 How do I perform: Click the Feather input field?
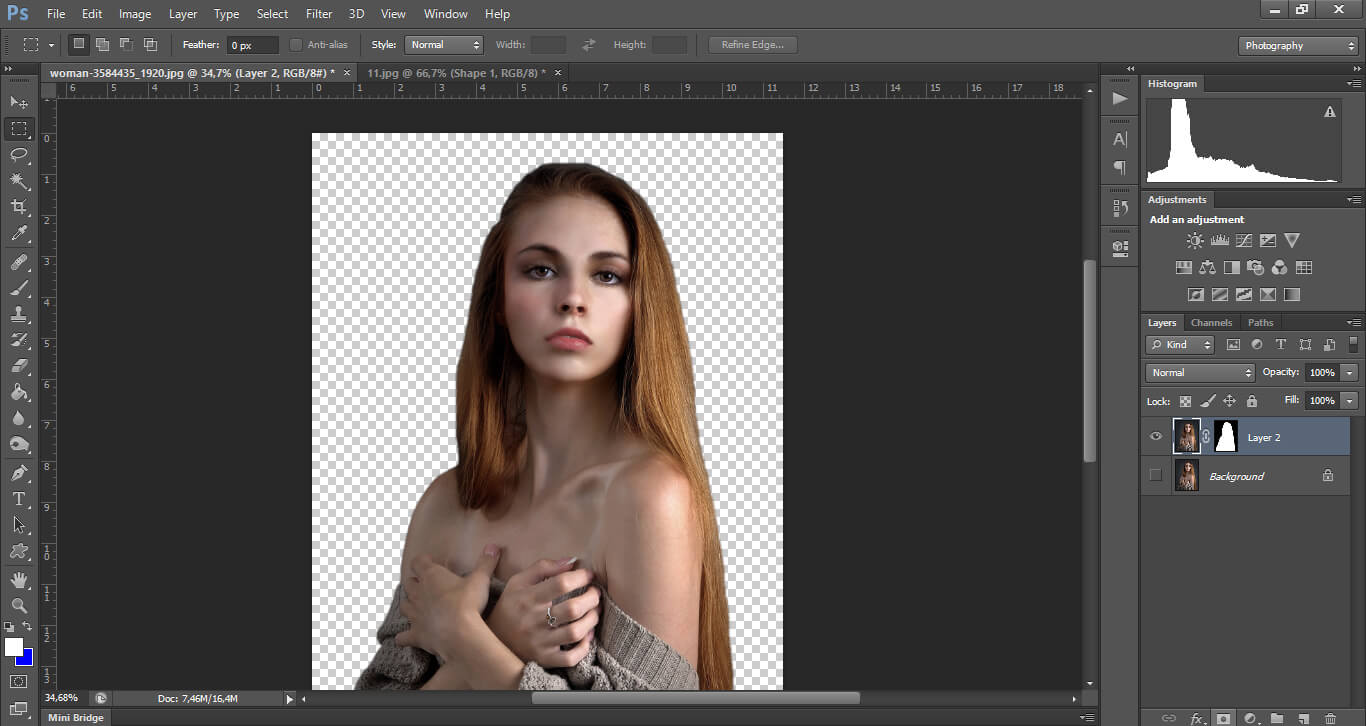(x=252, y=45)
